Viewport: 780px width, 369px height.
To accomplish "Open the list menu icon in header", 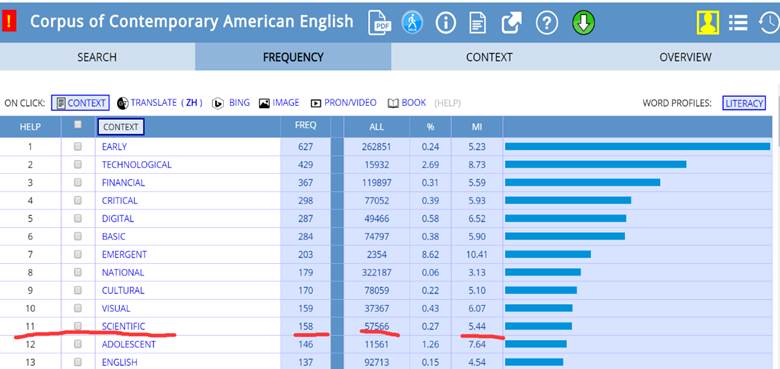I will 738,23.
